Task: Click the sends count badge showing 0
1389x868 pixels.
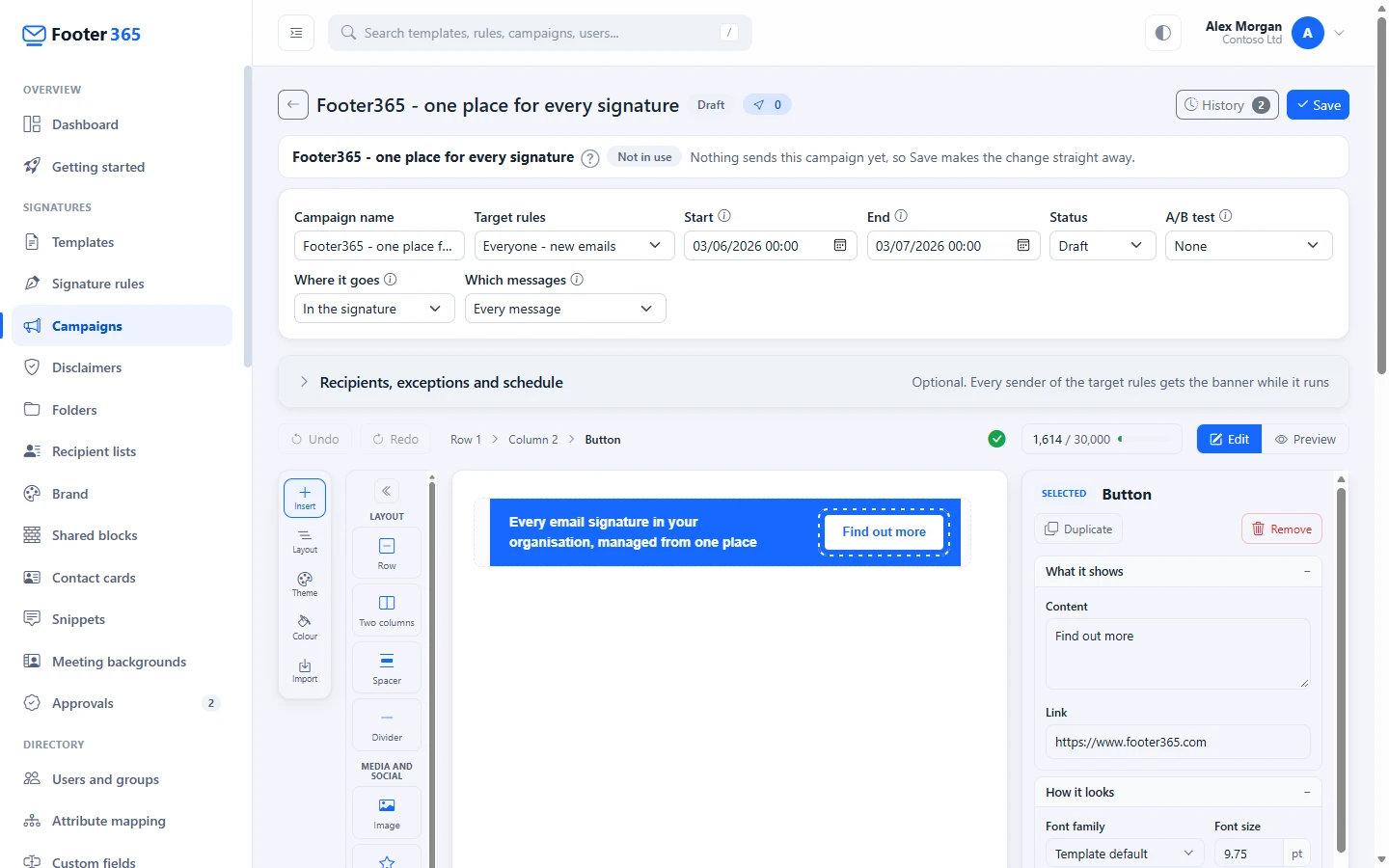Action: pyautogui.click(x=768, y=105)
